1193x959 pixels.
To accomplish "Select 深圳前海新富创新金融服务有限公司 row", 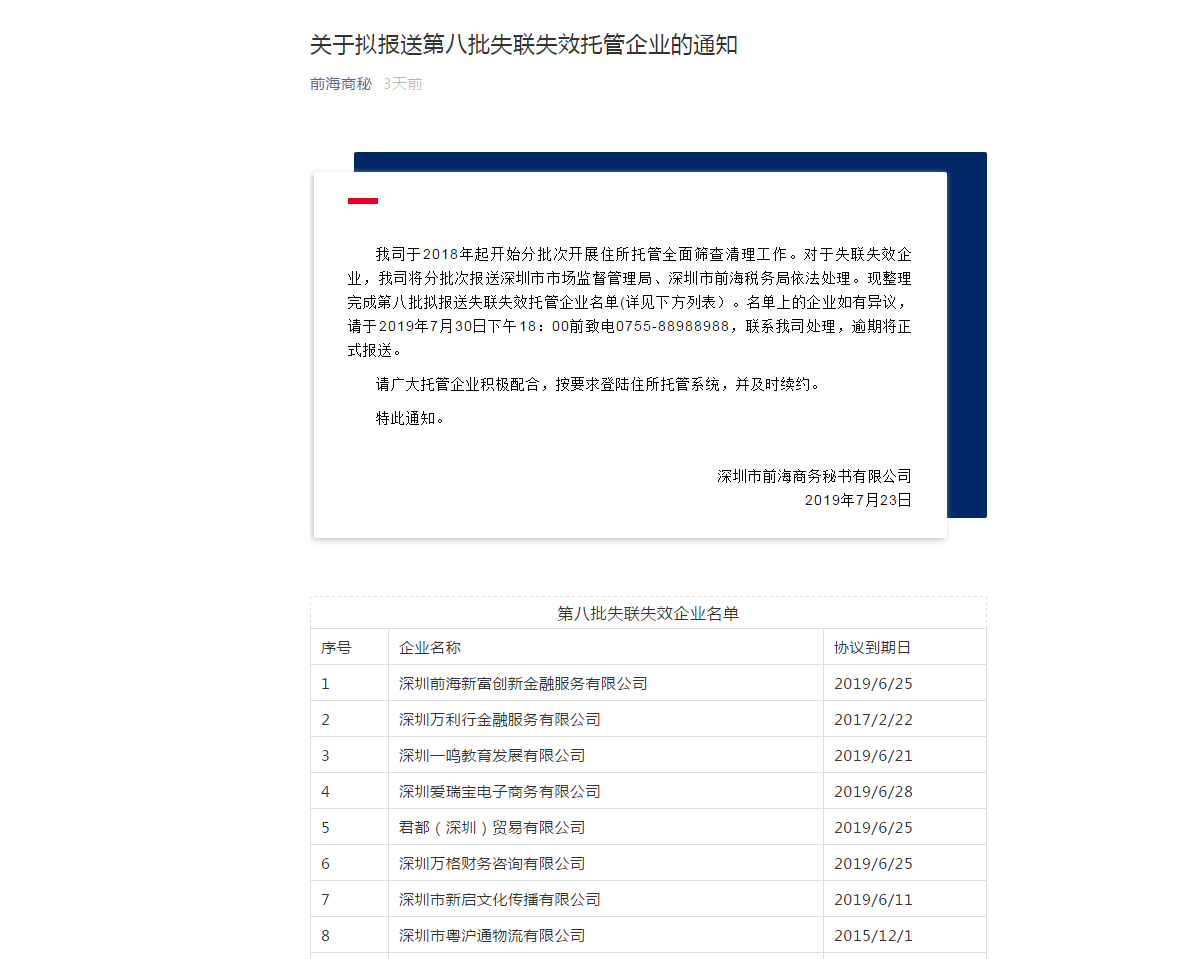I will pyautogui.click(x=648, y=683).
